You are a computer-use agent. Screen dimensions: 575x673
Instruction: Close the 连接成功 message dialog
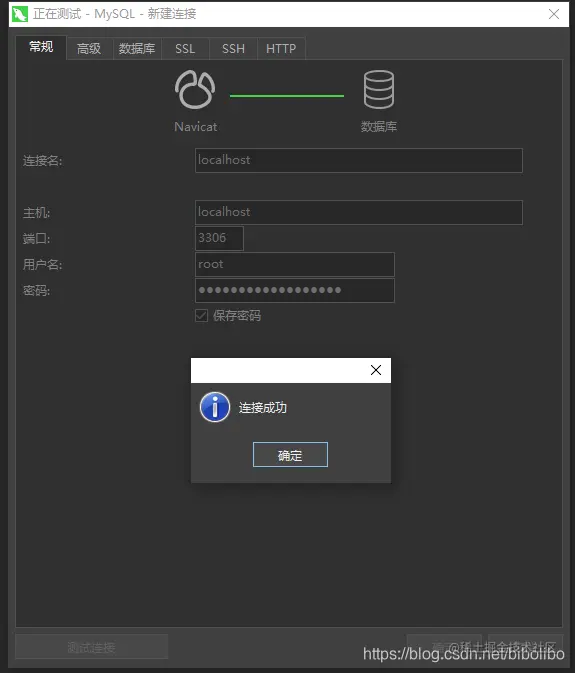tap(376, 370)
